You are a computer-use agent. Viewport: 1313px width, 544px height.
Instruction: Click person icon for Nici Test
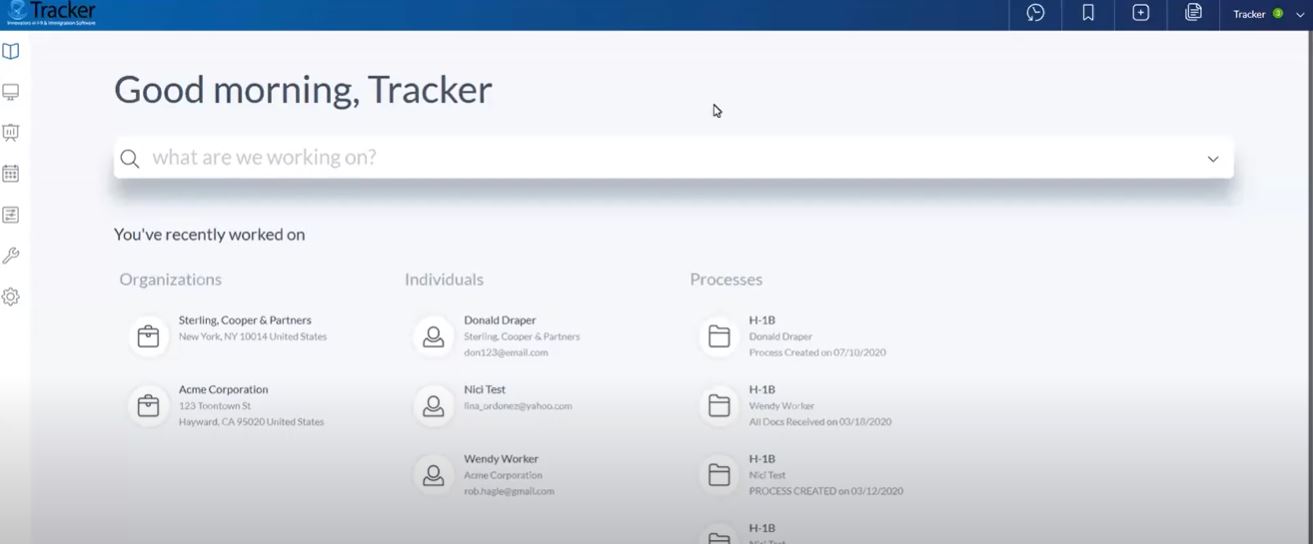433,405
